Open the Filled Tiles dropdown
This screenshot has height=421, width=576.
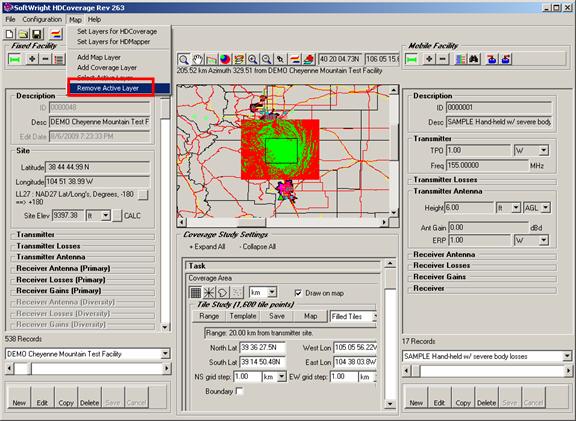coord(374,316)
